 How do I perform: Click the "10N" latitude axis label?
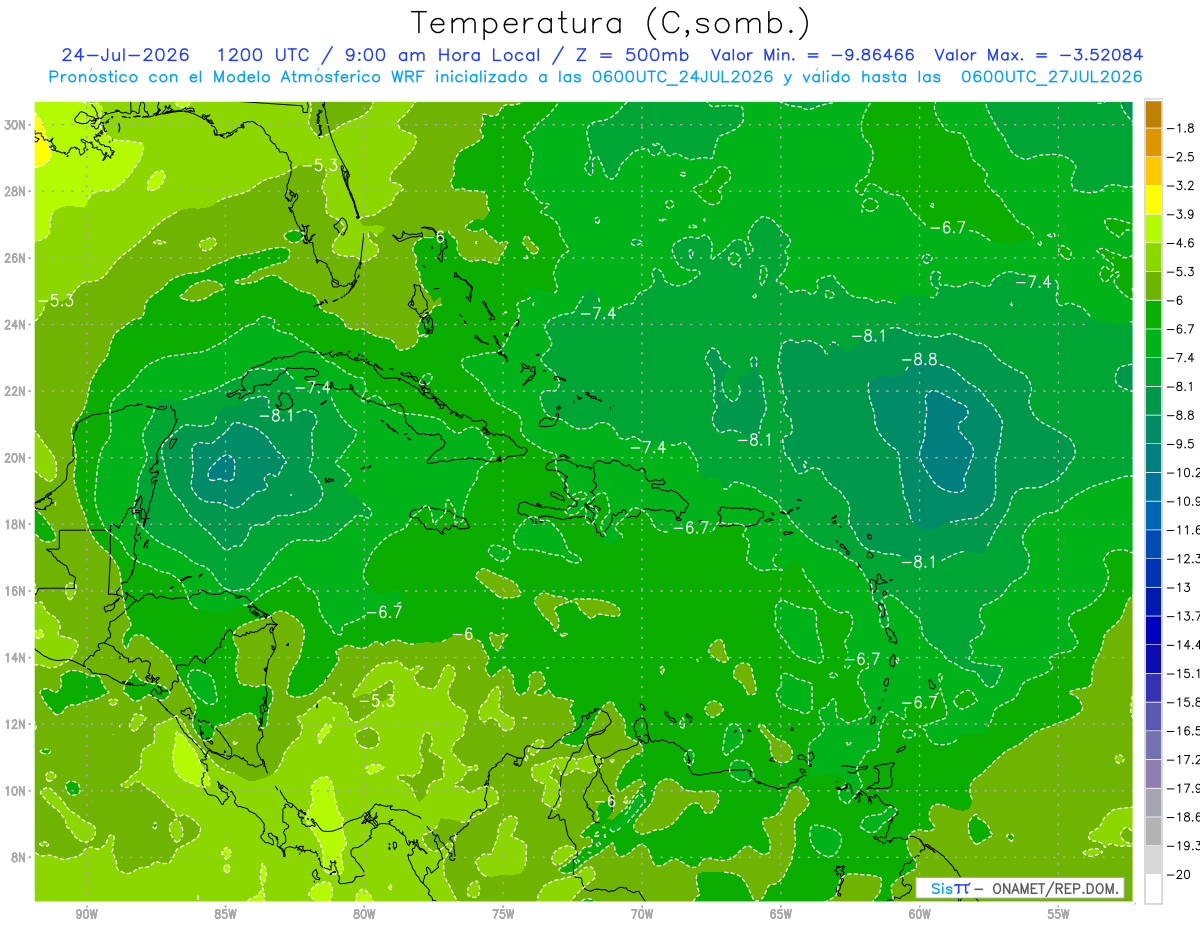click(x=15, y=791)
